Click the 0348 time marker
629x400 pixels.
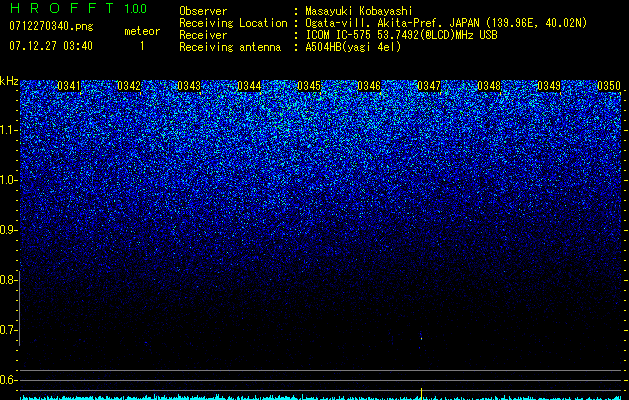[489, 86]
